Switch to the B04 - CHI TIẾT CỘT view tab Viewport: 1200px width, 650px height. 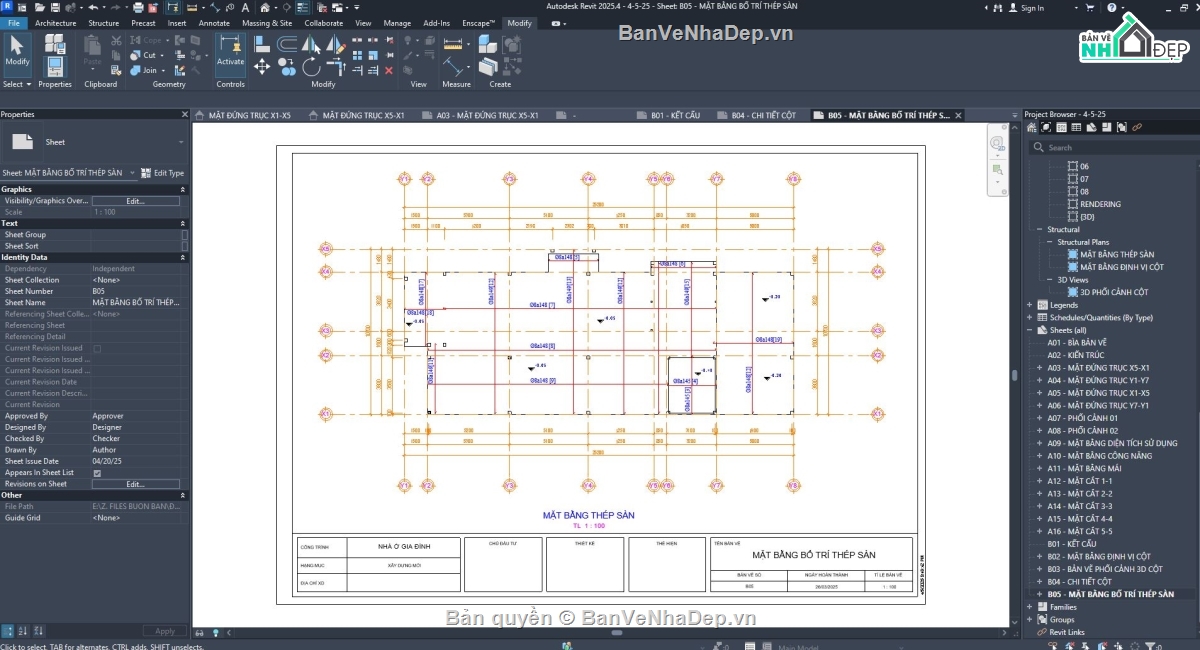[763, 116]
